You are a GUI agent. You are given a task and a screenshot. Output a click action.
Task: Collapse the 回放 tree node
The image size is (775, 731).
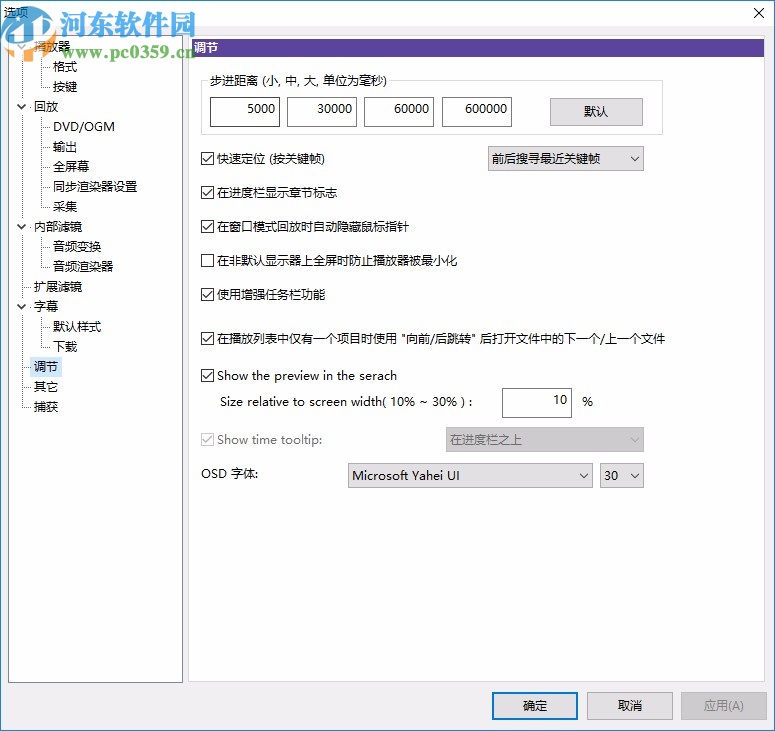pyautogui.click(x=21, y=107)
